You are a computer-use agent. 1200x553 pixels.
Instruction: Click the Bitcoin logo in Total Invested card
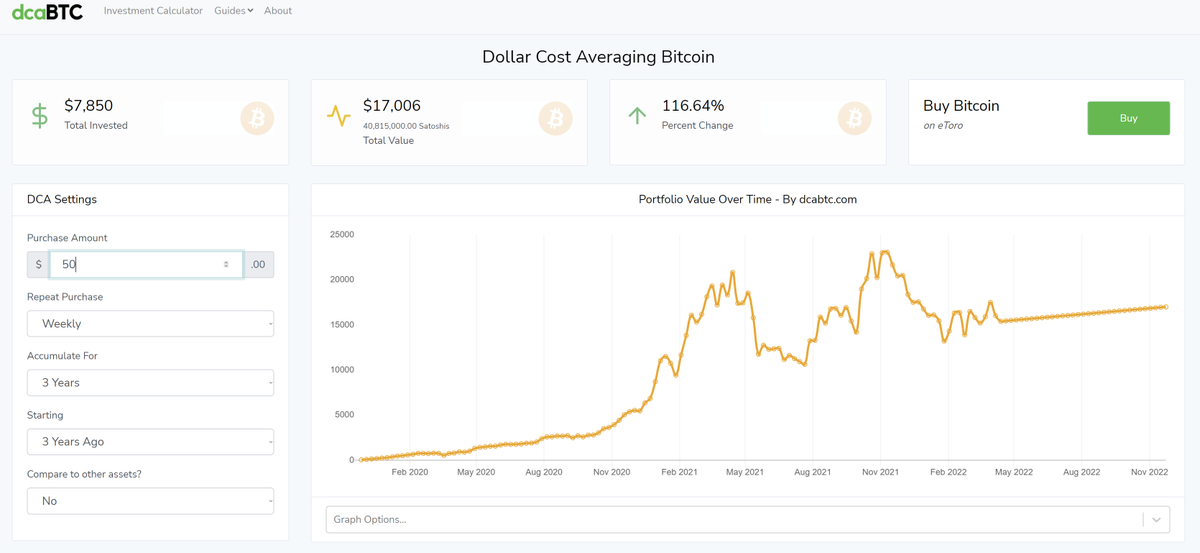click(x=257, y=119)
